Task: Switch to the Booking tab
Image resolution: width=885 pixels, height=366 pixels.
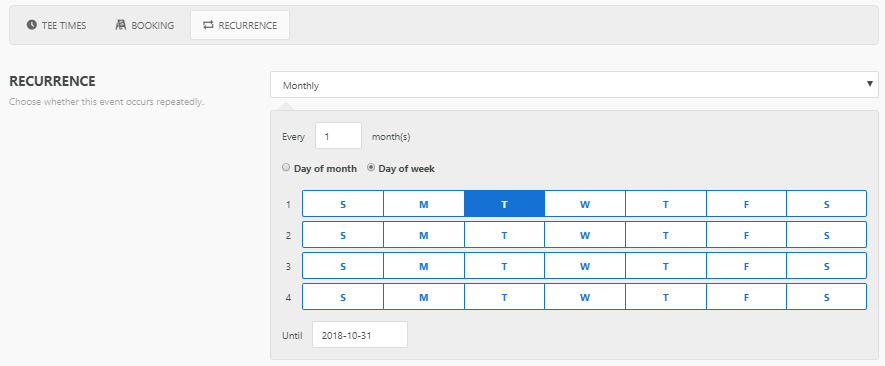Action: [x=144, y=25]
